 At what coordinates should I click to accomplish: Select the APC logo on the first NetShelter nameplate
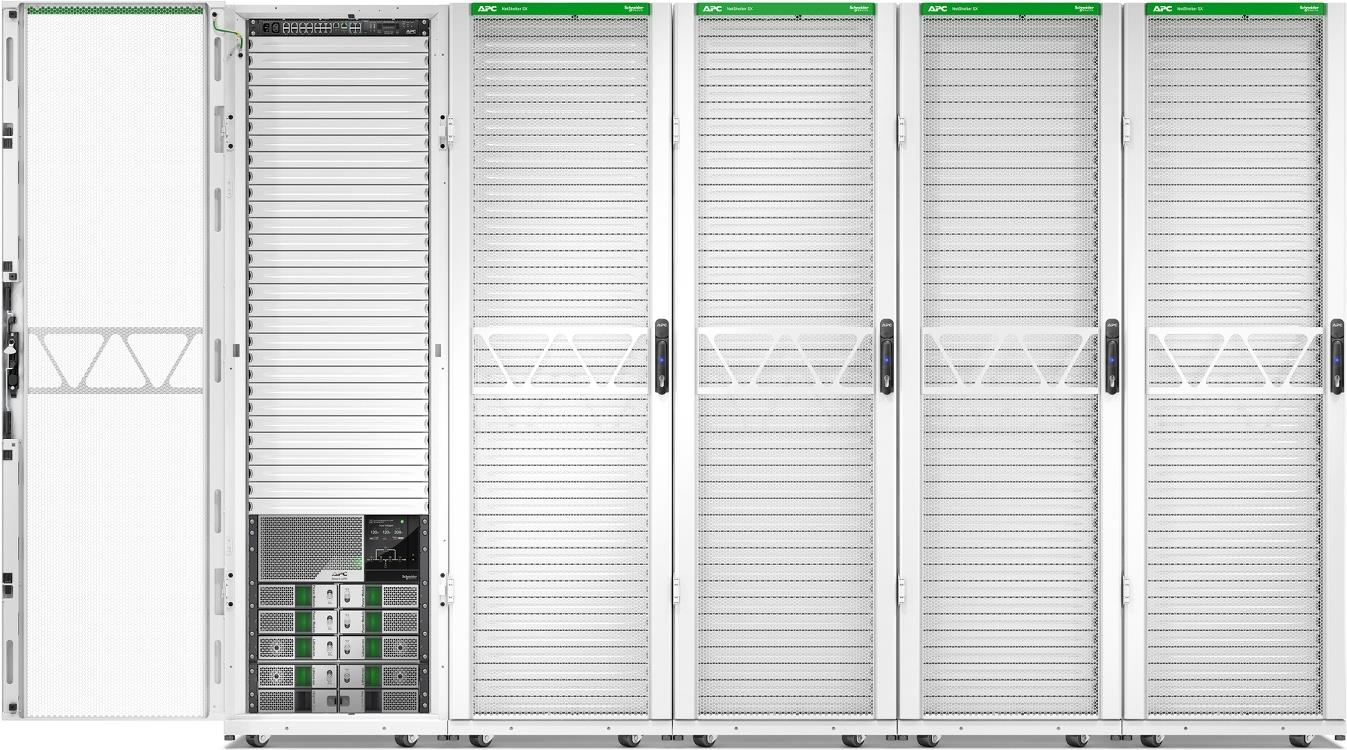pyautogui.click(x=488, y=8)
